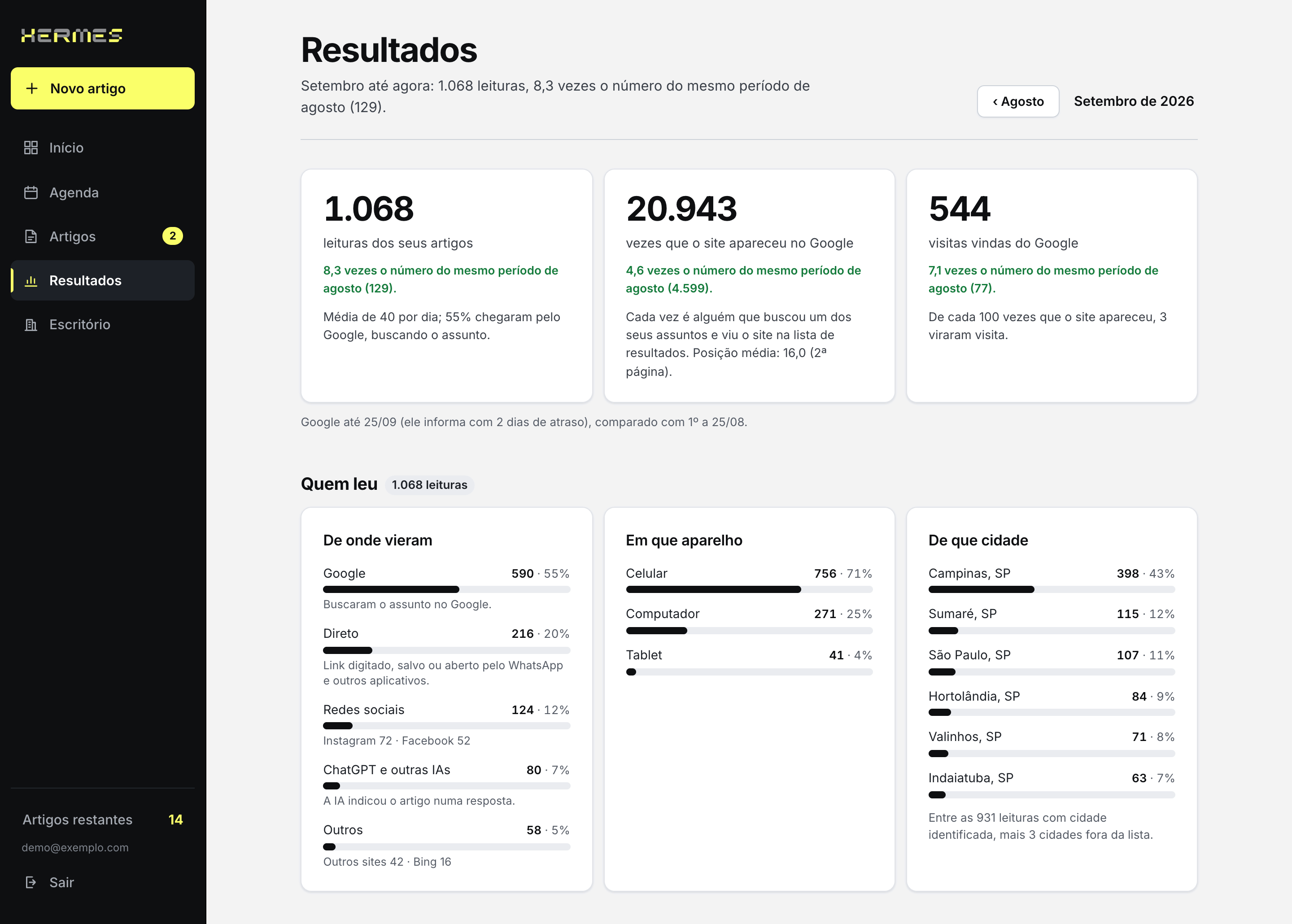Click the 'Hortolândia, SP' city row
The image size is (1292, 924).
click(x=1052, y=703)
